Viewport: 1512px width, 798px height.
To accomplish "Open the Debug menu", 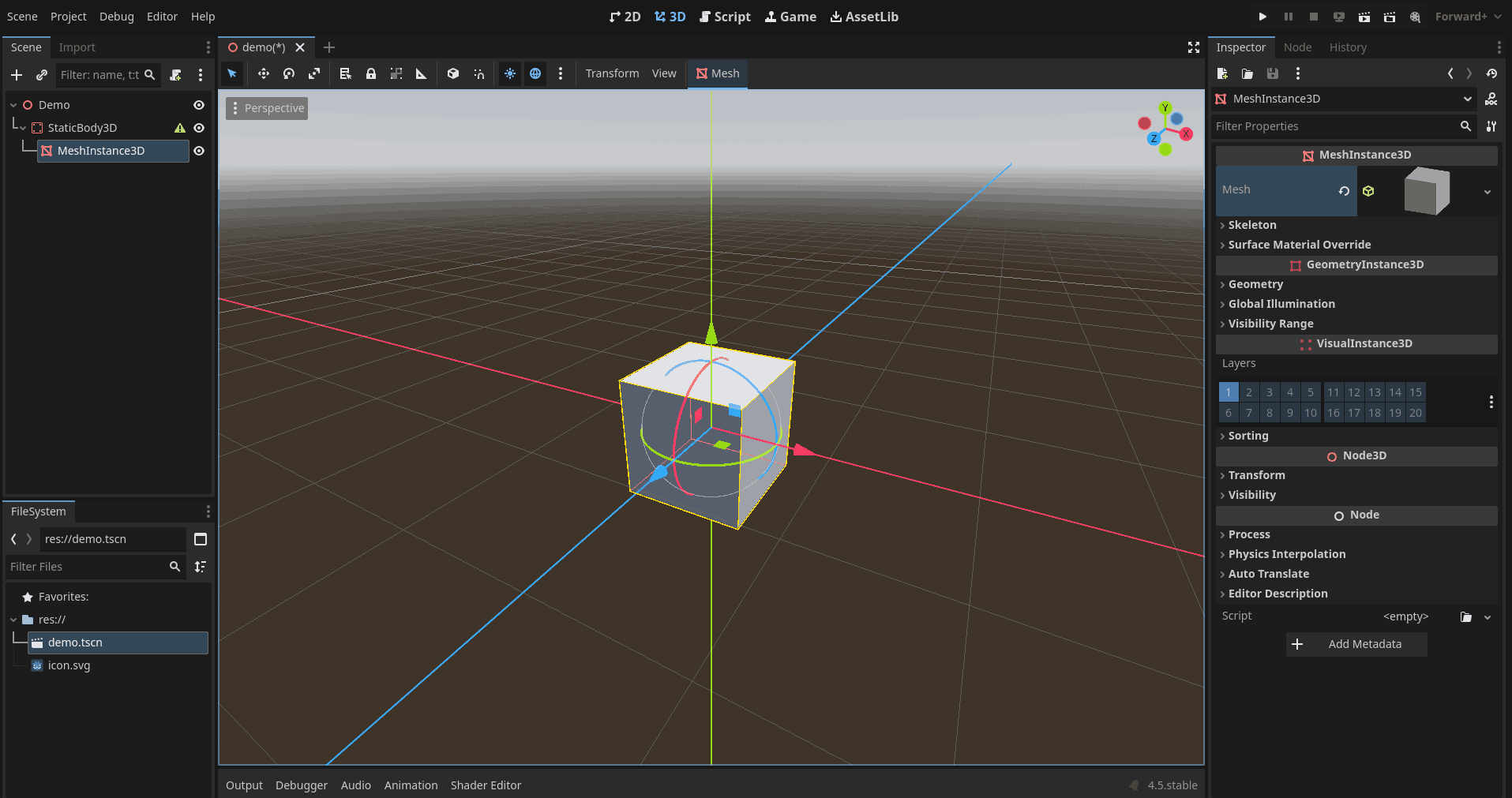I will click(117, 17).
